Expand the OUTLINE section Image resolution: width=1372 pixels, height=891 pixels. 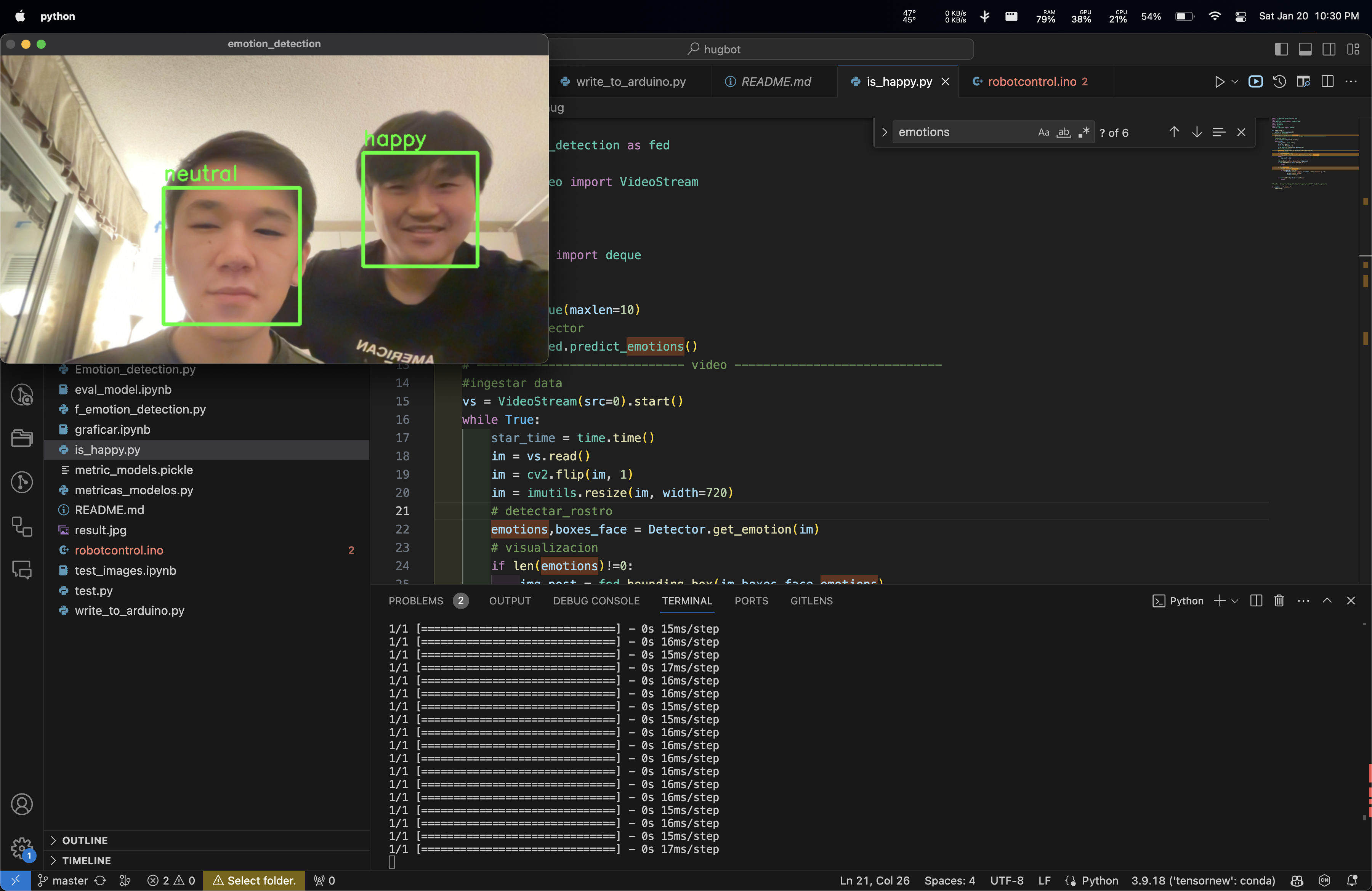(x=85, y=840)
